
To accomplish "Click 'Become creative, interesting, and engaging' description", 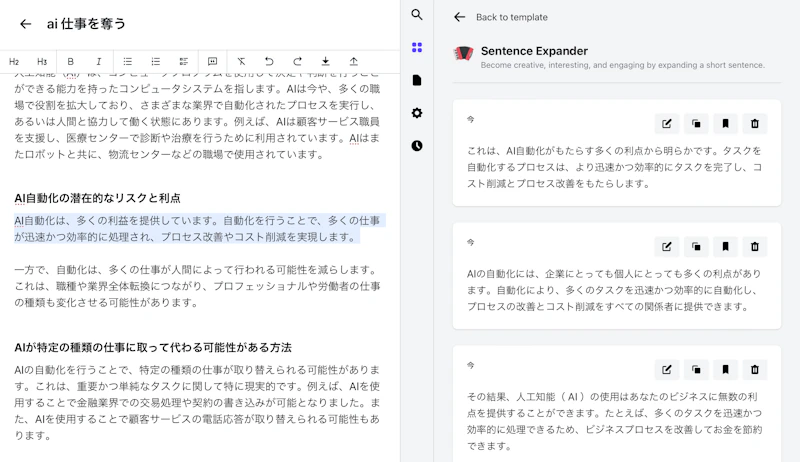I will tap(622, 65).
